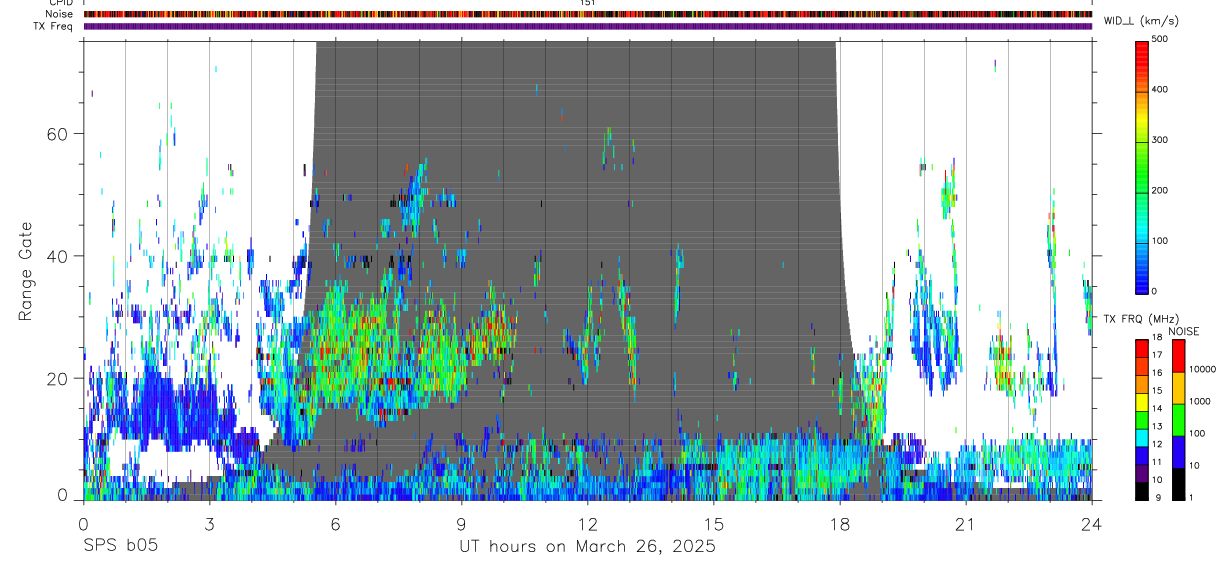Click x-axis tick label '12'

pos(587,524)
